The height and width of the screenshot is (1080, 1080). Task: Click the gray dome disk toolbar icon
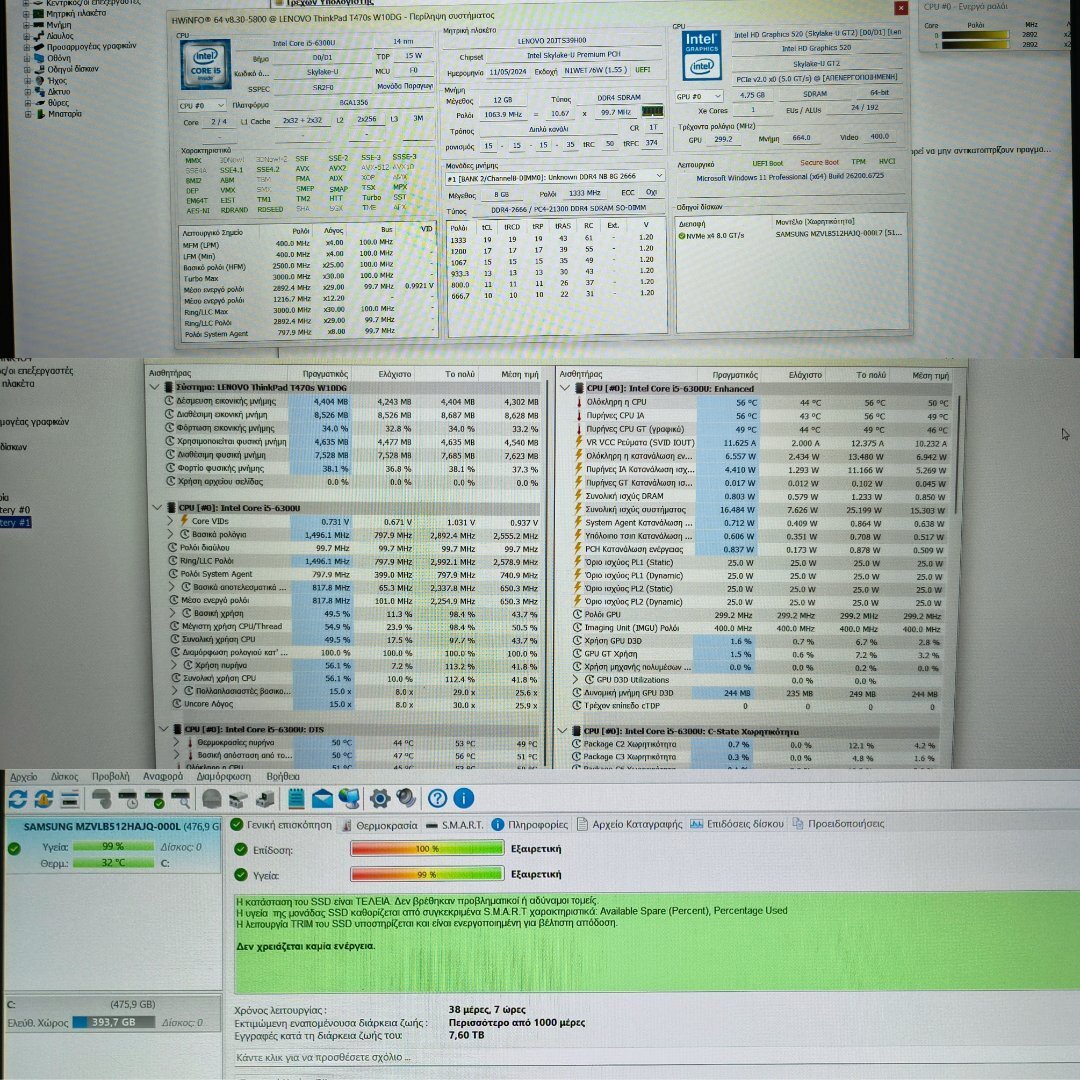(212, 799)
